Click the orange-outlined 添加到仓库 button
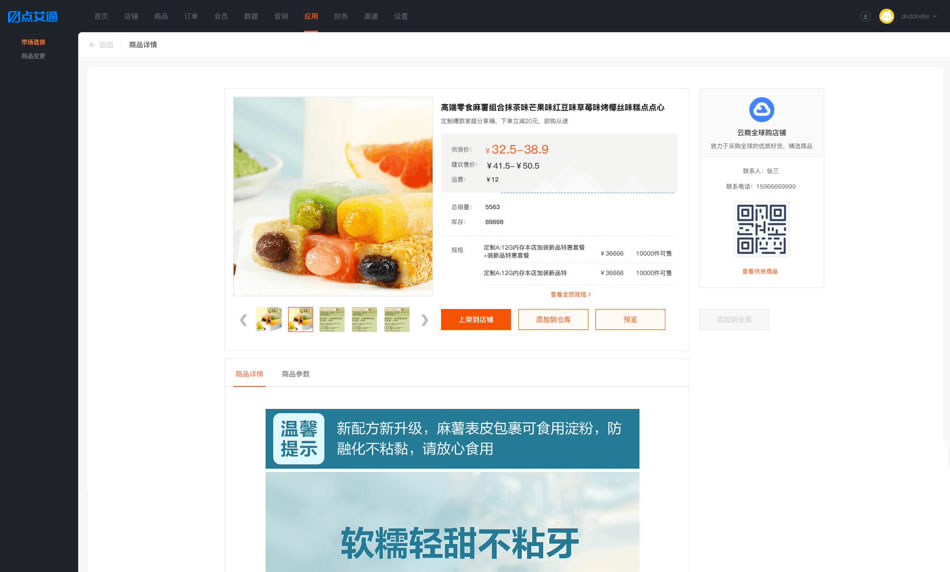950x572 pixels. click(553, 319)
